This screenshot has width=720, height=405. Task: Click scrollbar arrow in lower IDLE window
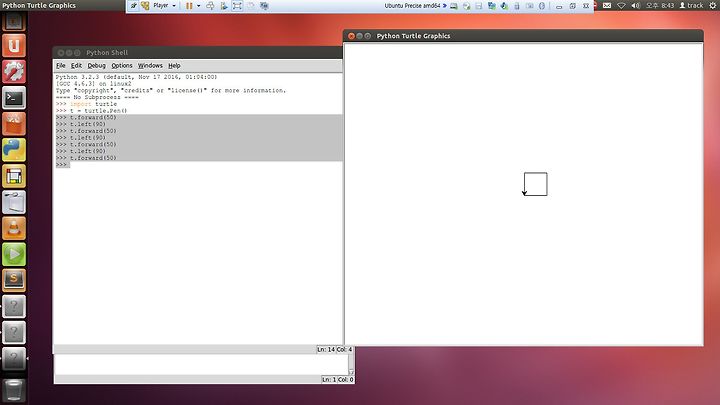point(351,372)
